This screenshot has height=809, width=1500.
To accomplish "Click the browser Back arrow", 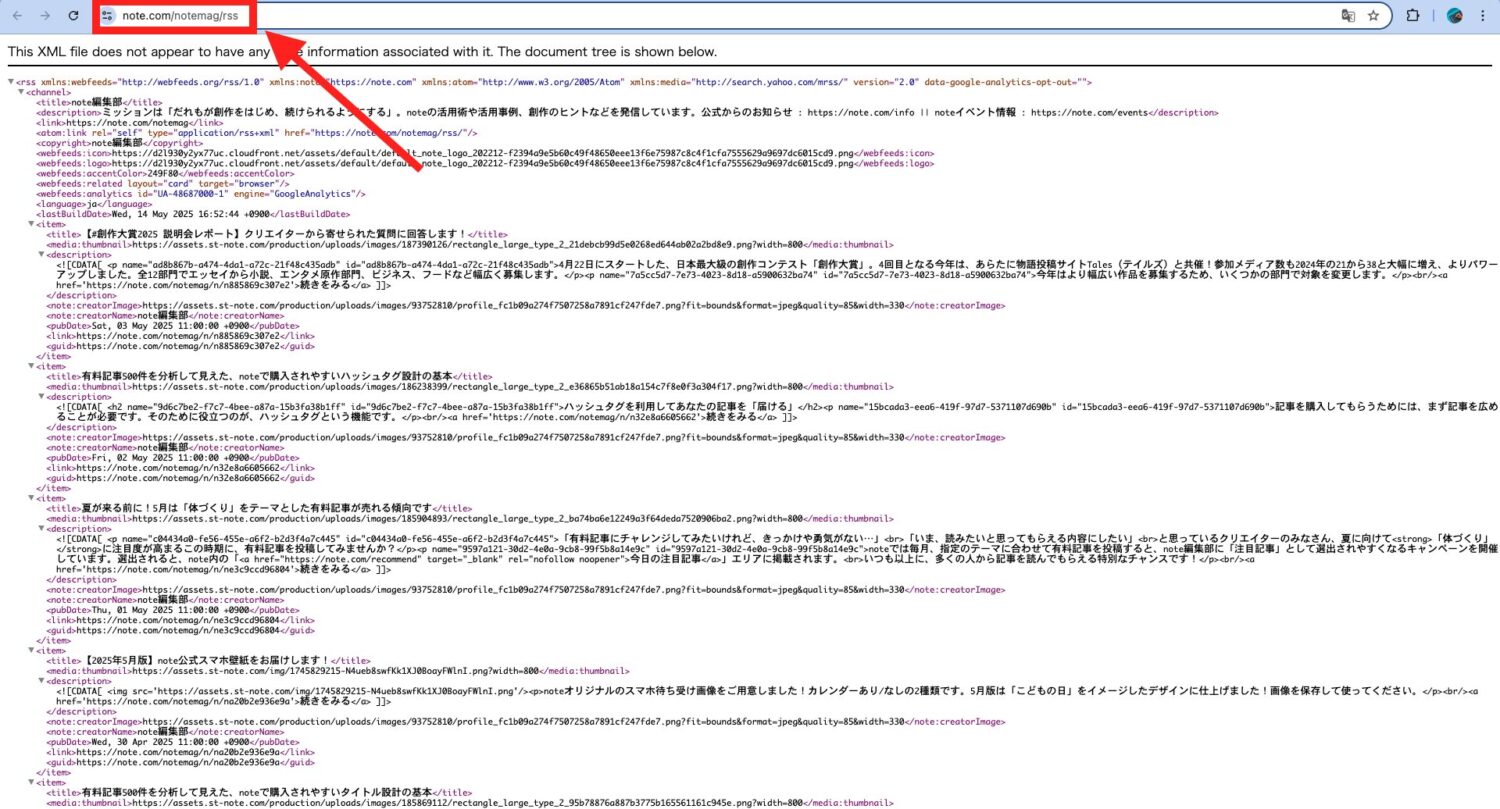I will click(17, 16).
